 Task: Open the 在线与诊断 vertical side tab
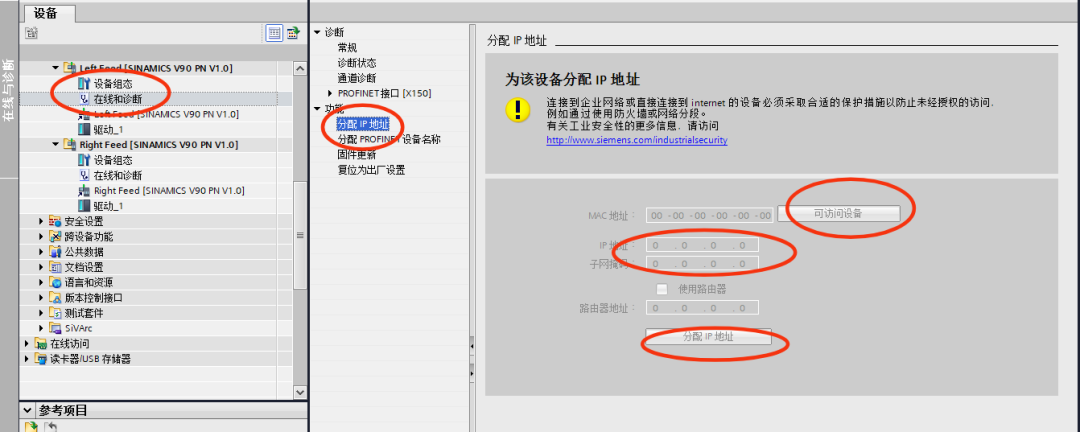coord(9,90)
